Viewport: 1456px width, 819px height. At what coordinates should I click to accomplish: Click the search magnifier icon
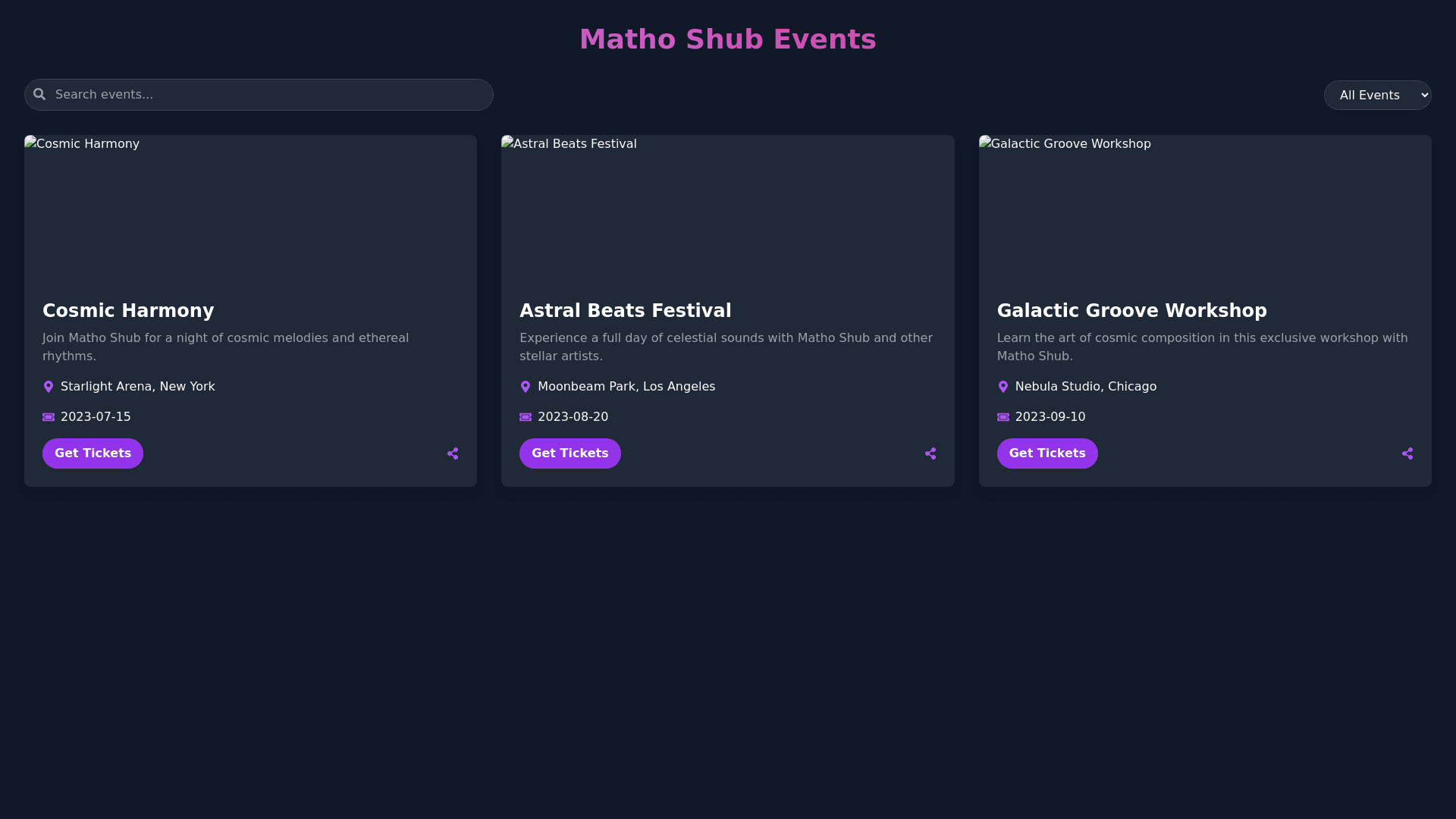[x=39, y=95]
